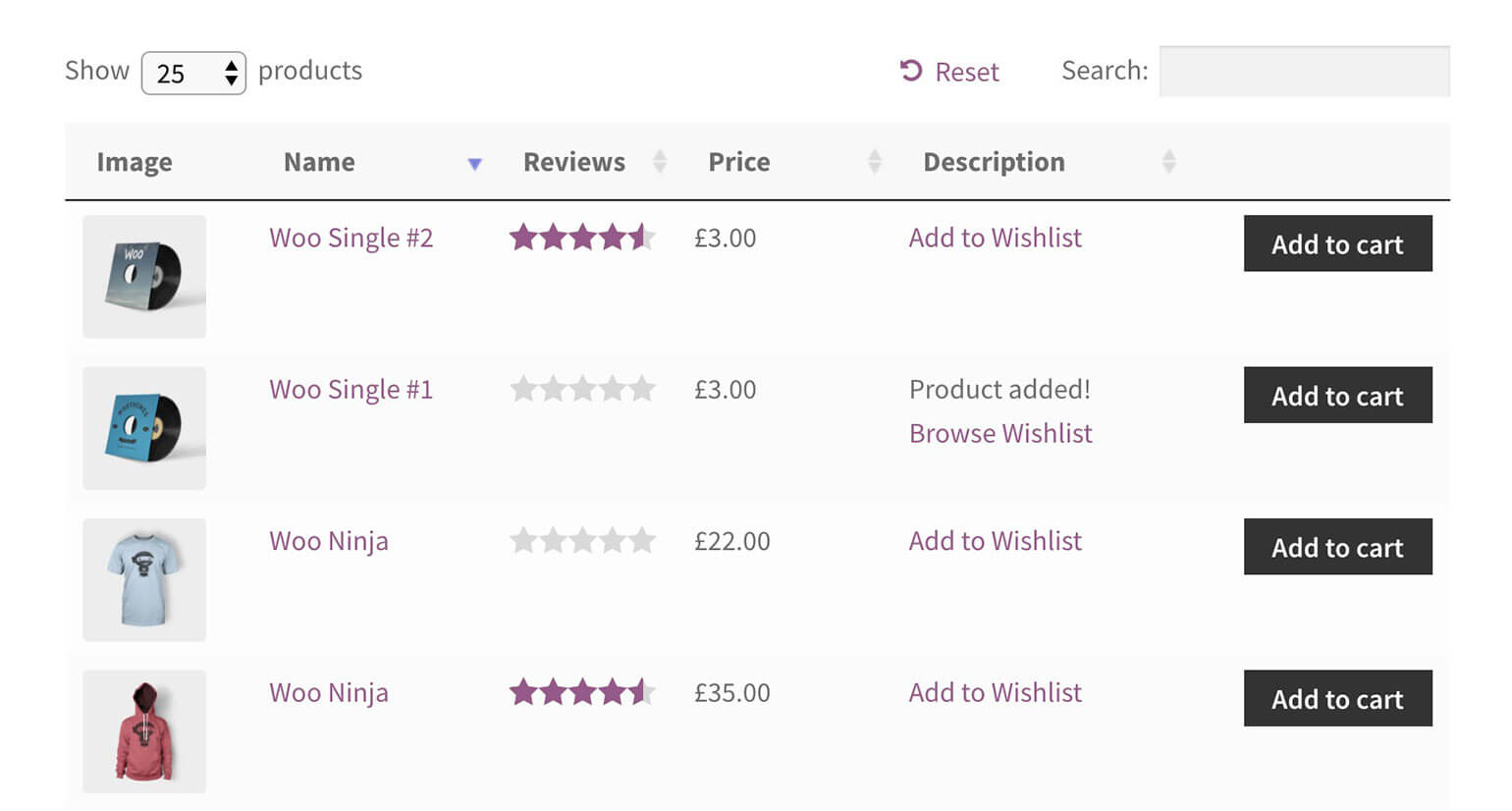
Task: Add the £22.00 Woo Ninja to Wishlist
Action: pyautogui.click(x=995, y=541)
